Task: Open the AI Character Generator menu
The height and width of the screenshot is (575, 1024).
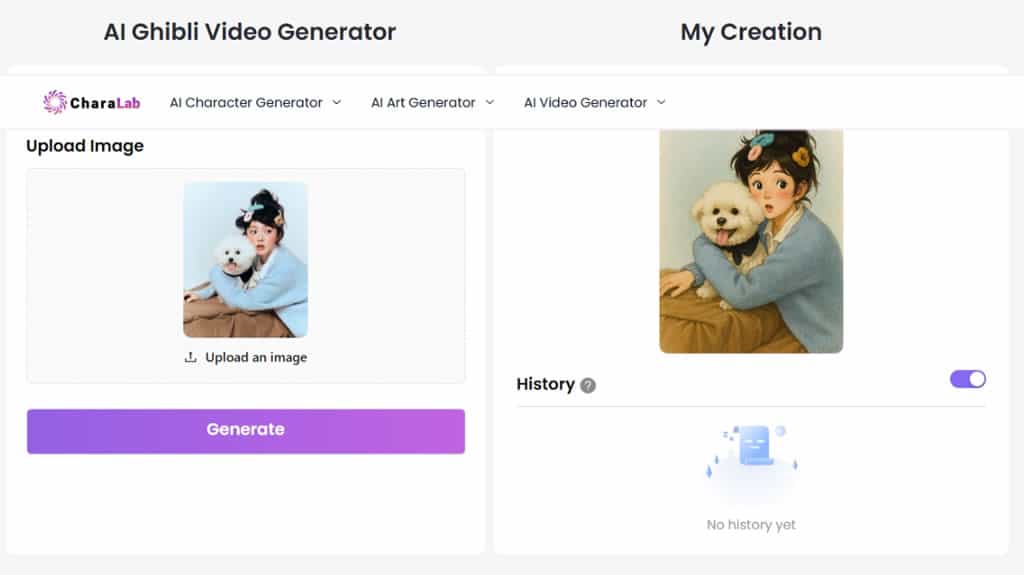Action: coord(246,102)
